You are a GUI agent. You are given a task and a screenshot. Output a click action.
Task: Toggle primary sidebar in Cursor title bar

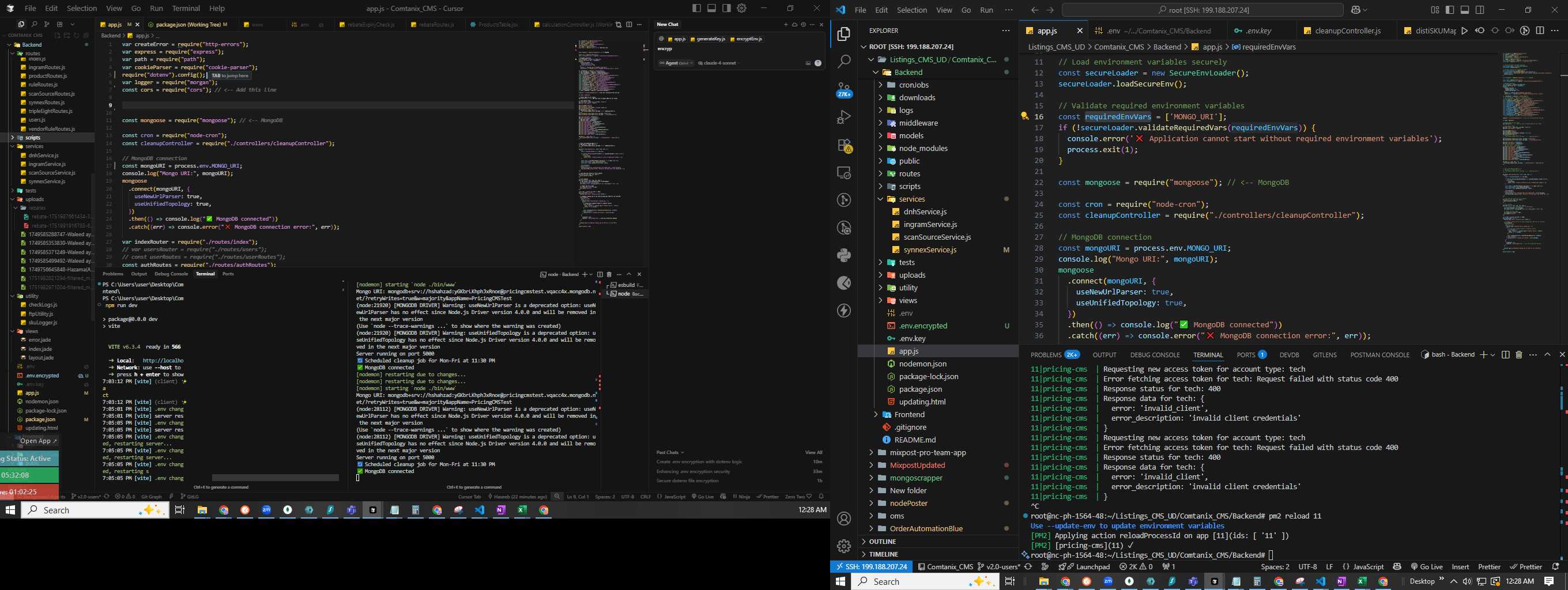[696, 8]
